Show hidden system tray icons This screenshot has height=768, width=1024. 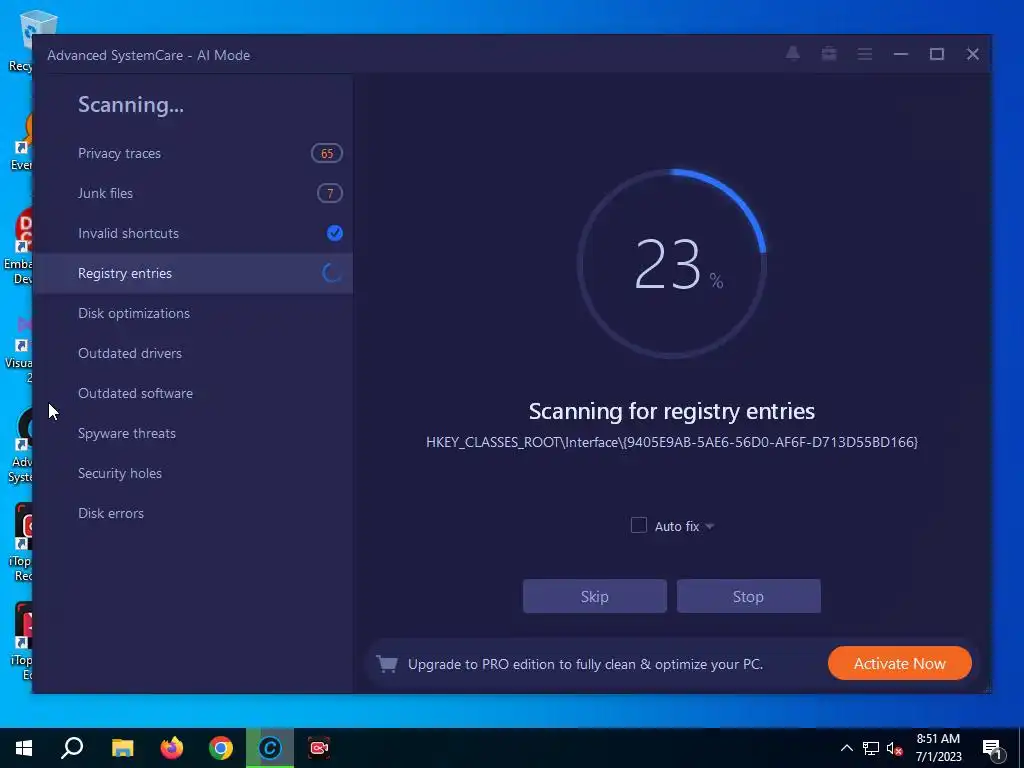pyautogui.click(x=846, y=748)
